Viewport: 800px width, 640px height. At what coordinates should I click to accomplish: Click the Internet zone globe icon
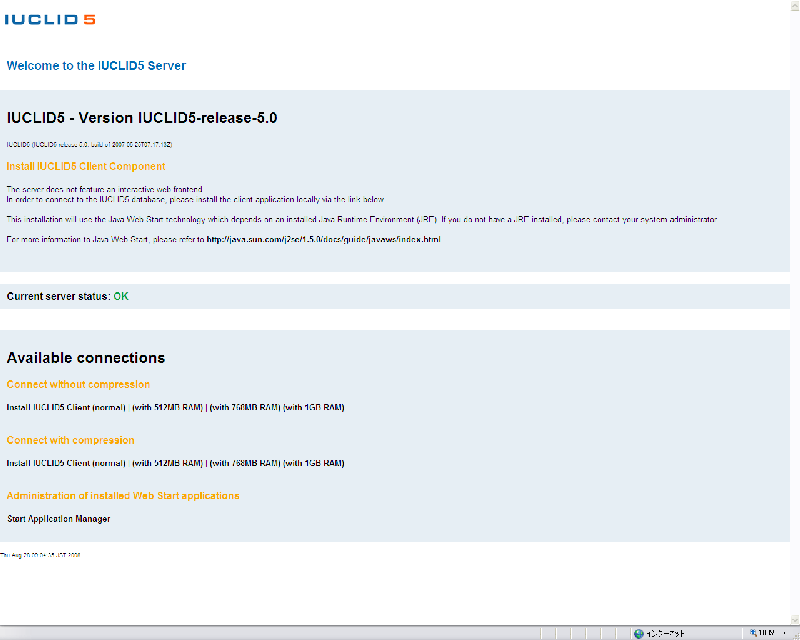(x=638, y=633)
